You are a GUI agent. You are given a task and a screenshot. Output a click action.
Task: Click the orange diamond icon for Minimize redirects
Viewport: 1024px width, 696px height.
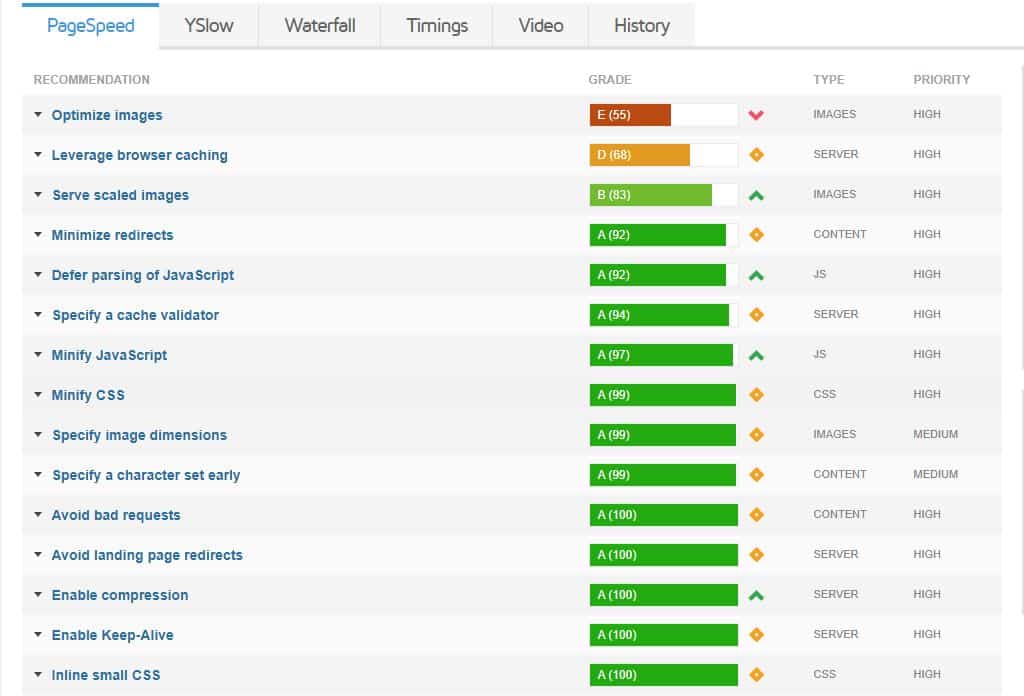(756, 235)
